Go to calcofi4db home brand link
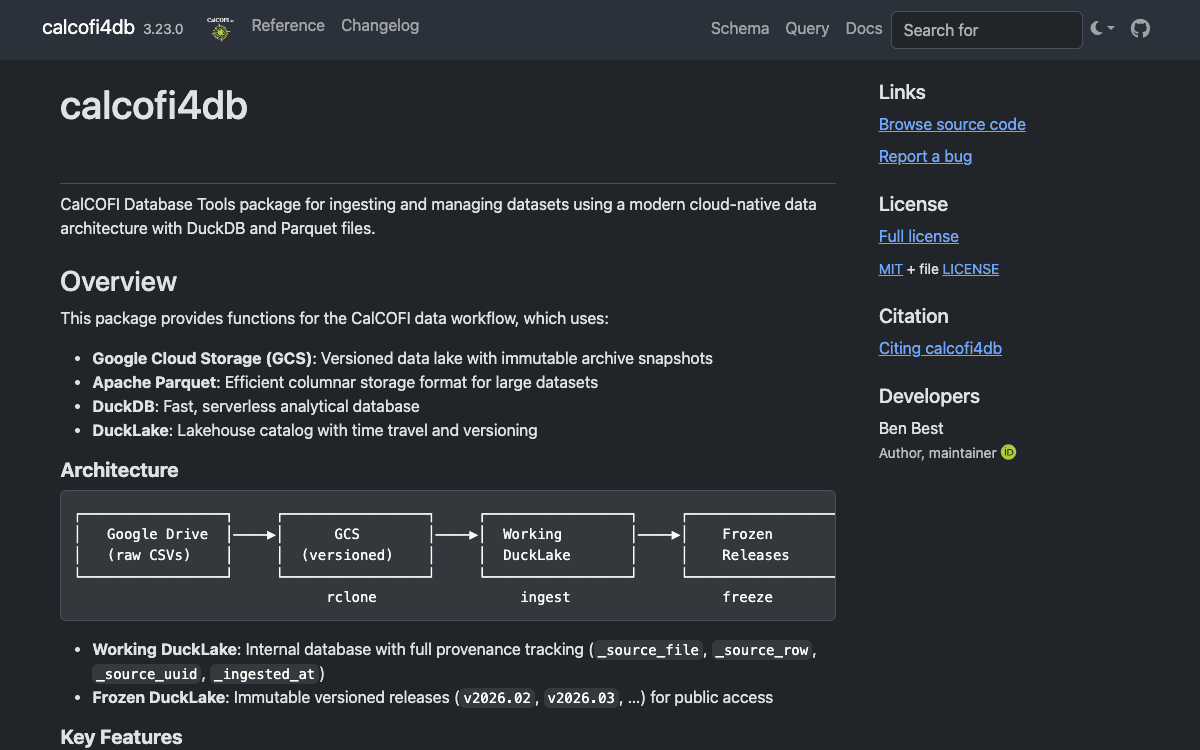1200x750 pixels. coord(88,27)
